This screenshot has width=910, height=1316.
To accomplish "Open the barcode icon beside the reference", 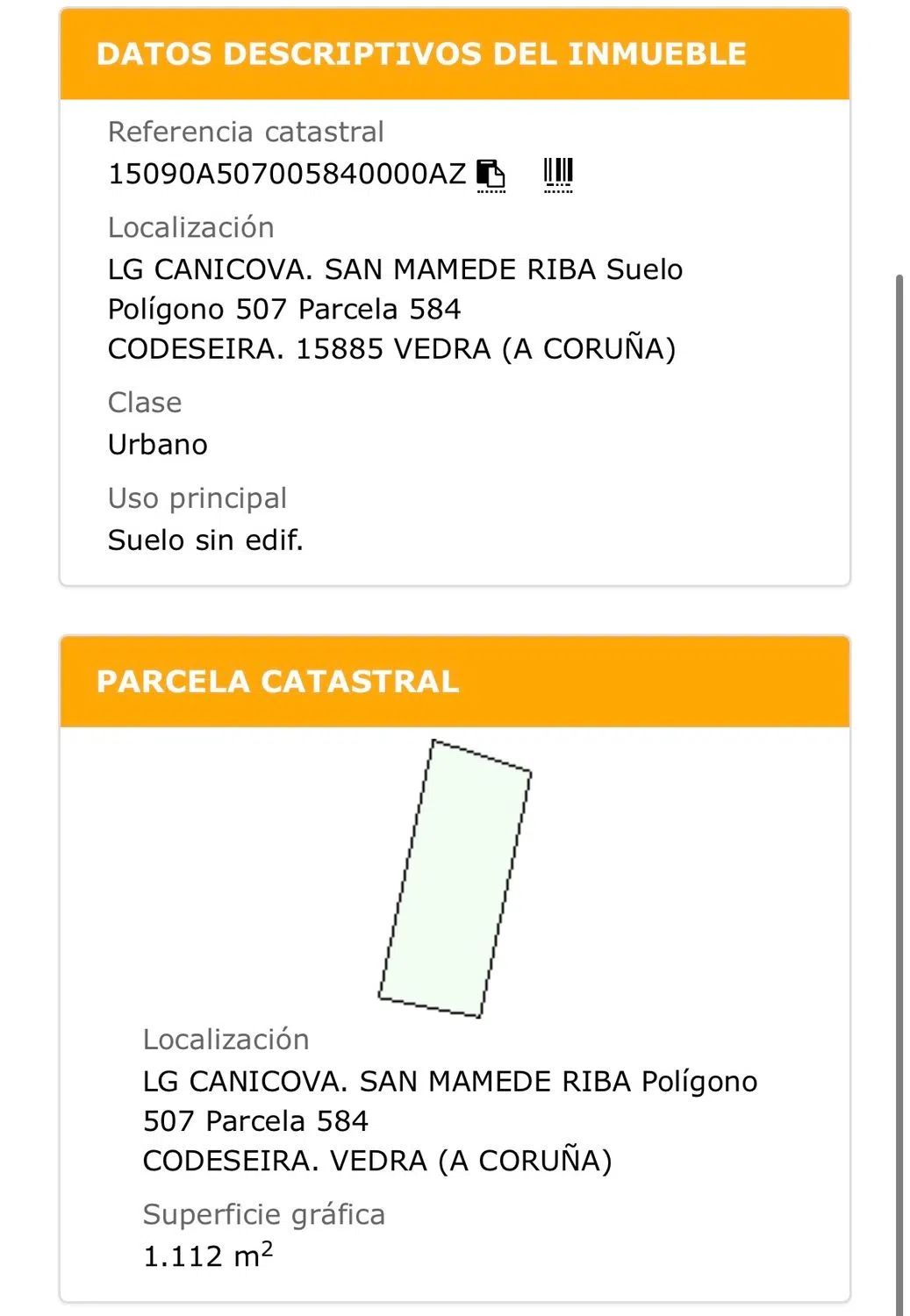I will point(558,175).
